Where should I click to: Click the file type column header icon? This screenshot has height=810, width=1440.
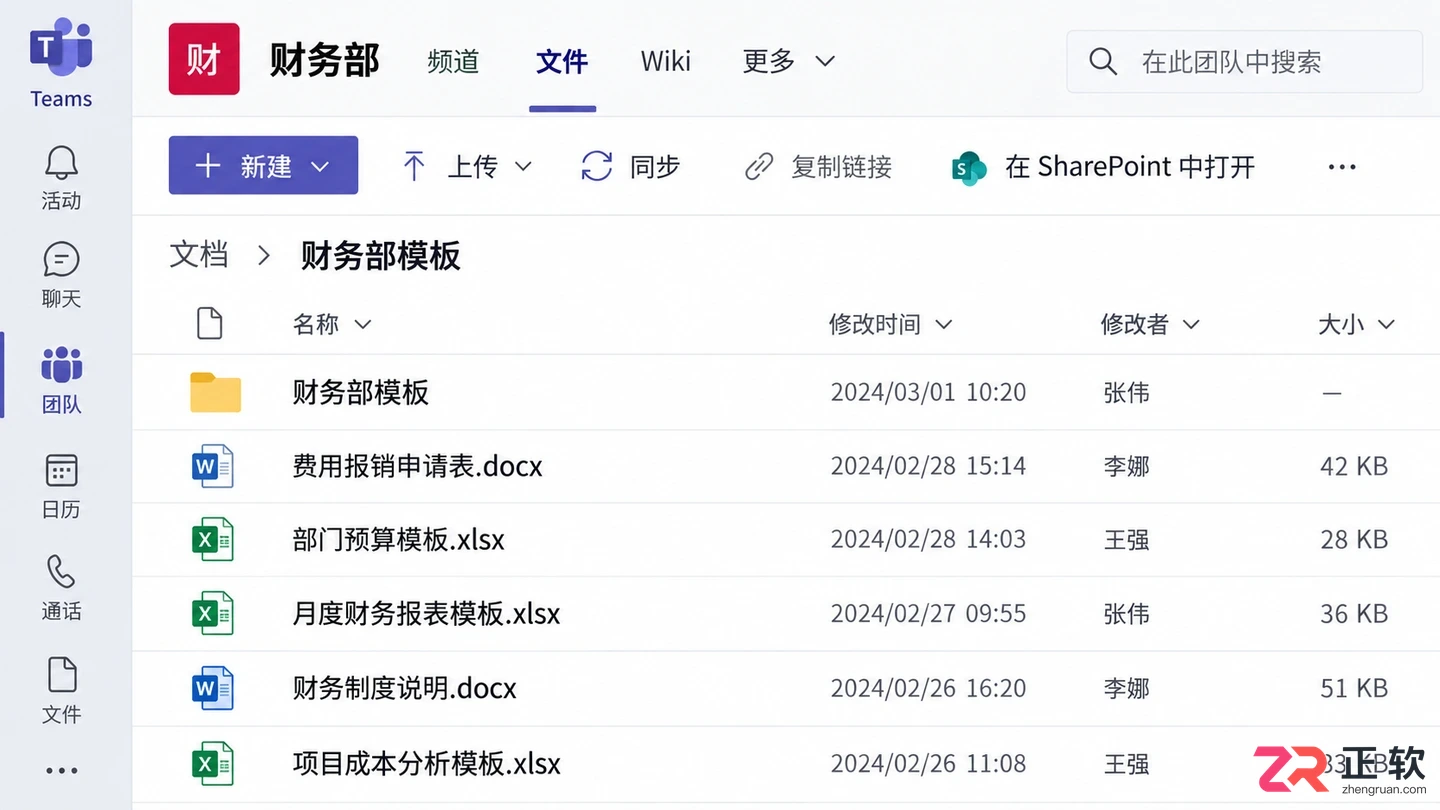tap(209, 324)
